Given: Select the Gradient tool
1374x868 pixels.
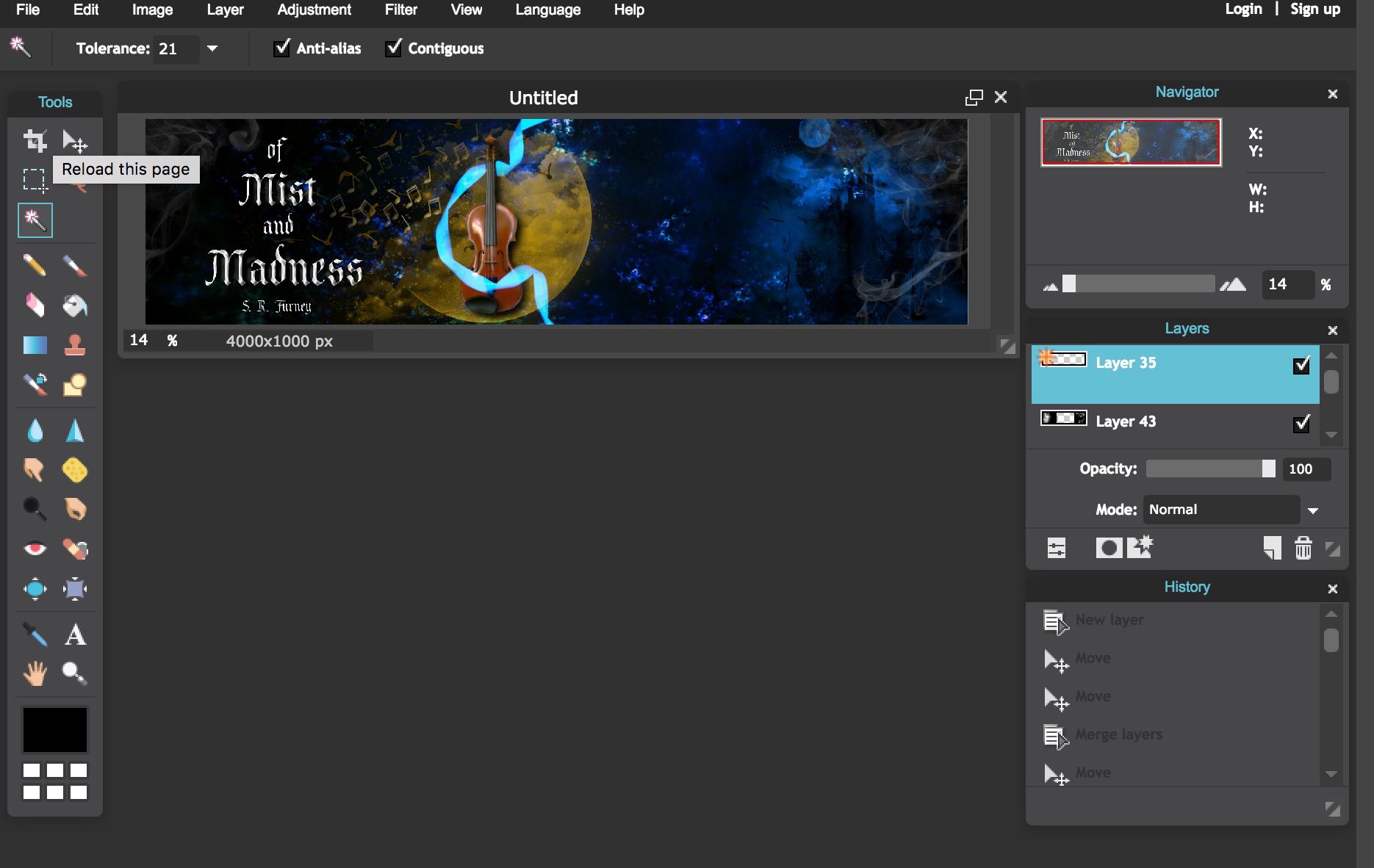Looking at the screenshot, I should tap(35, 345).
